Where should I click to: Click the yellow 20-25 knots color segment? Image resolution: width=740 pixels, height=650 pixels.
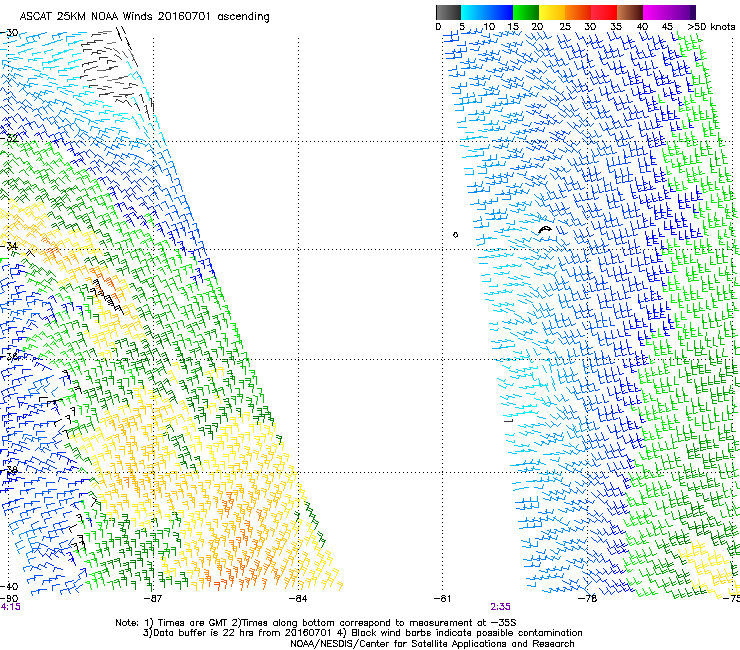(x=552, y=12)
